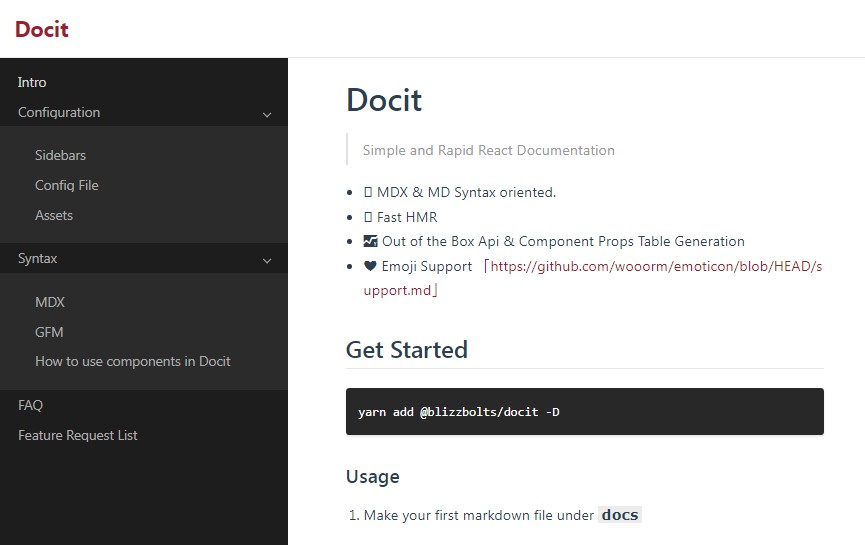Click the docs inline code label
The image size is (865, 545).
click(620, 515)
